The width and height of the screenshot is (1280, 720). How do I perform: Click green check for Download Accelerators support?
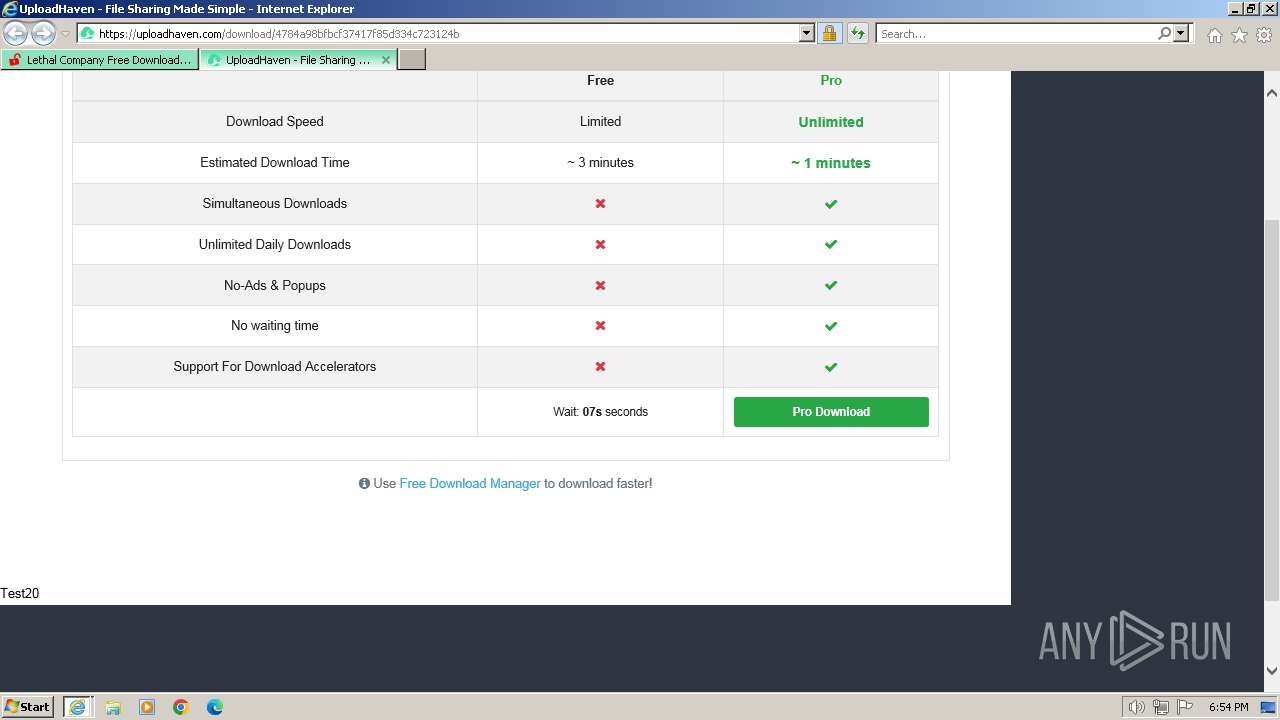tap(831, 367)
